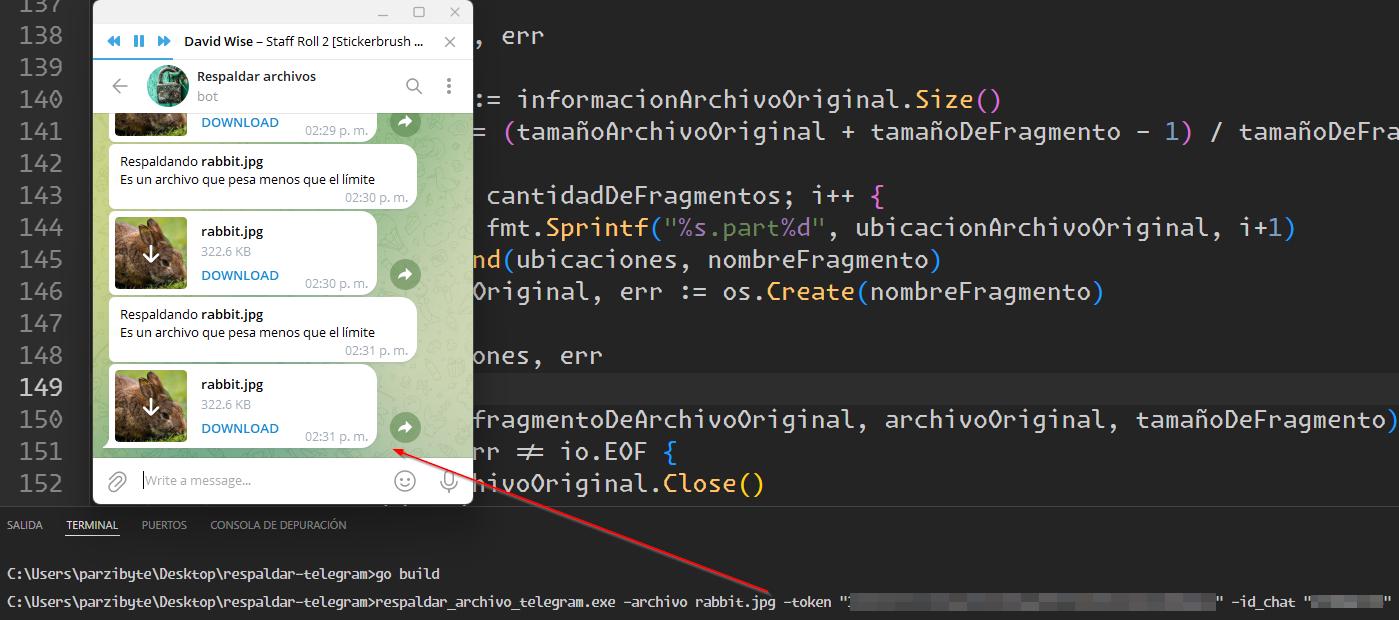The width and height of the screenshot is (1399, 620).
Task: Click DOWNLOAD on the 02:31 p. m. rabbit.jpg
Action: click(240, 429)
